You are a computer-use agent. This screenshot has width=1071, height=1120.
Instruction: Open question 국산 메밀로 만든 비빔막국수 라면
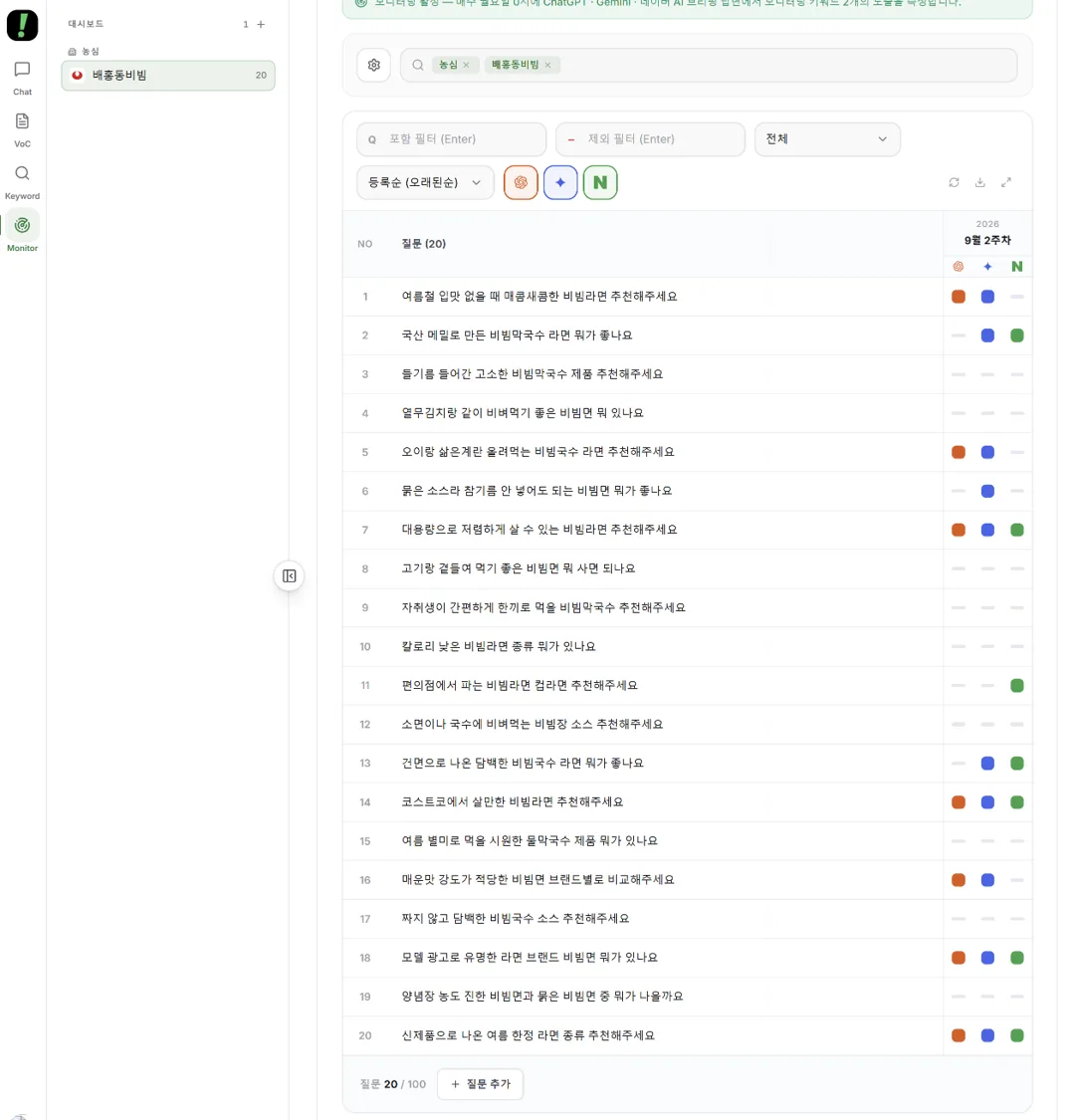click(x=517, y=335)
